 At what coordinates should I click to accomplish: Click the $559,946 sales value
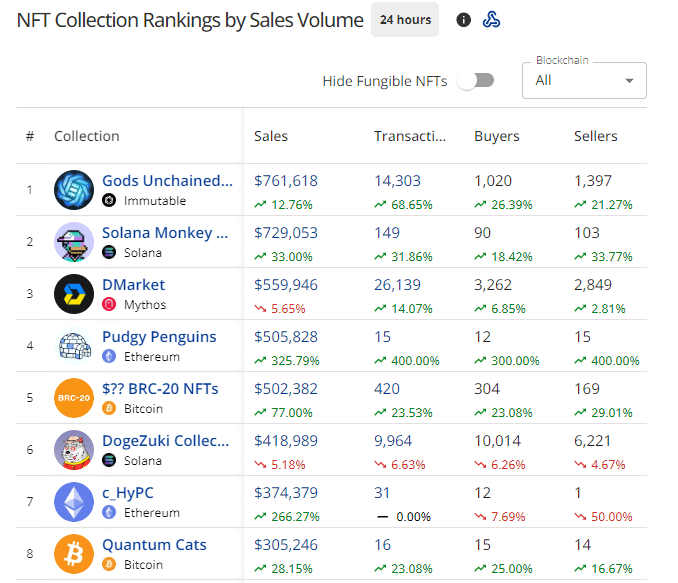[x=286, y=285]
